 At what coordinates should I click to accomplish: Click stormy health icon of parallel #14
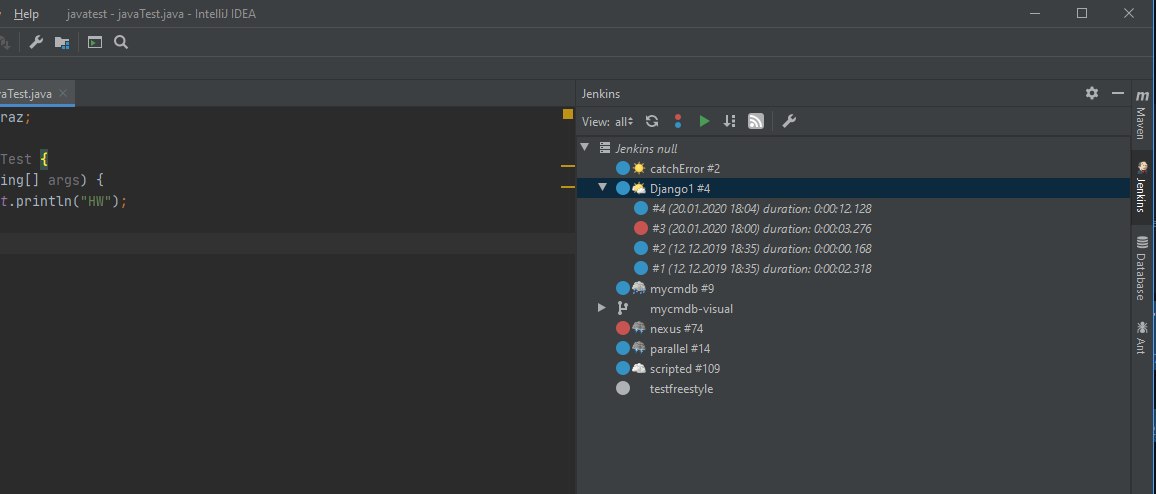(x=638, y=348)
